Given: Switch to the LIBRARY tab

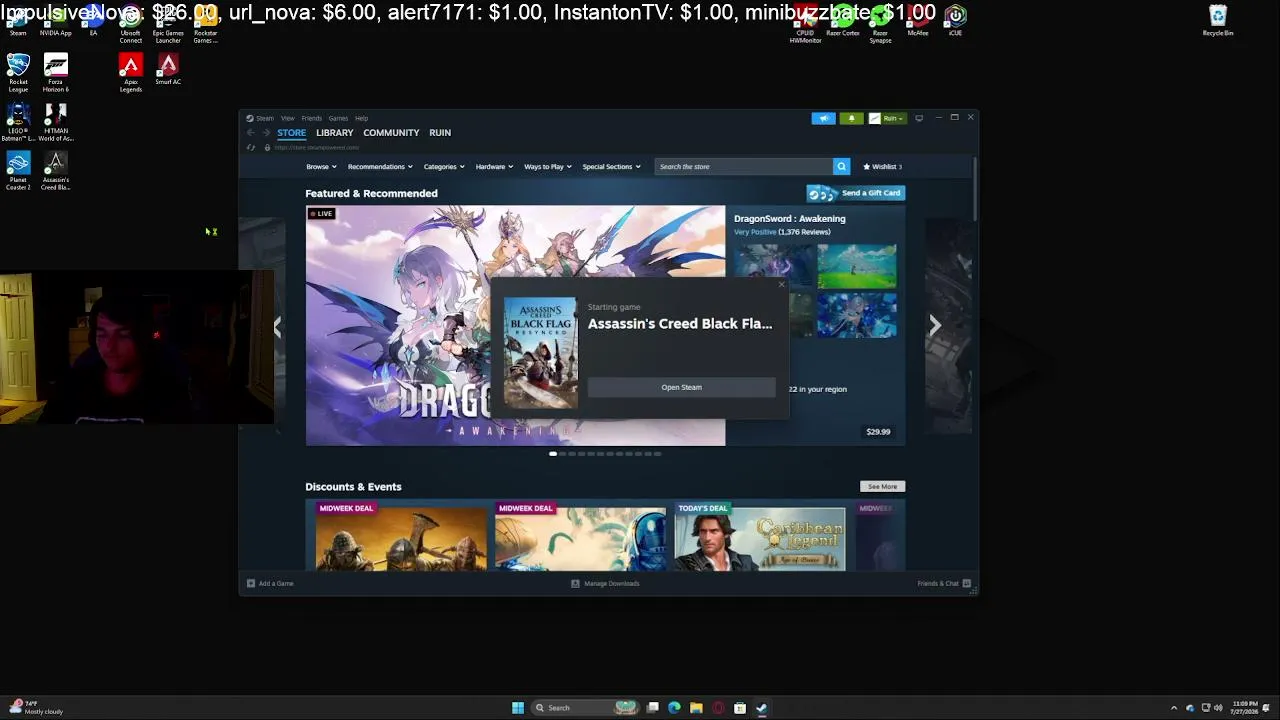Looking at the screenshot, I should (335, 133).
